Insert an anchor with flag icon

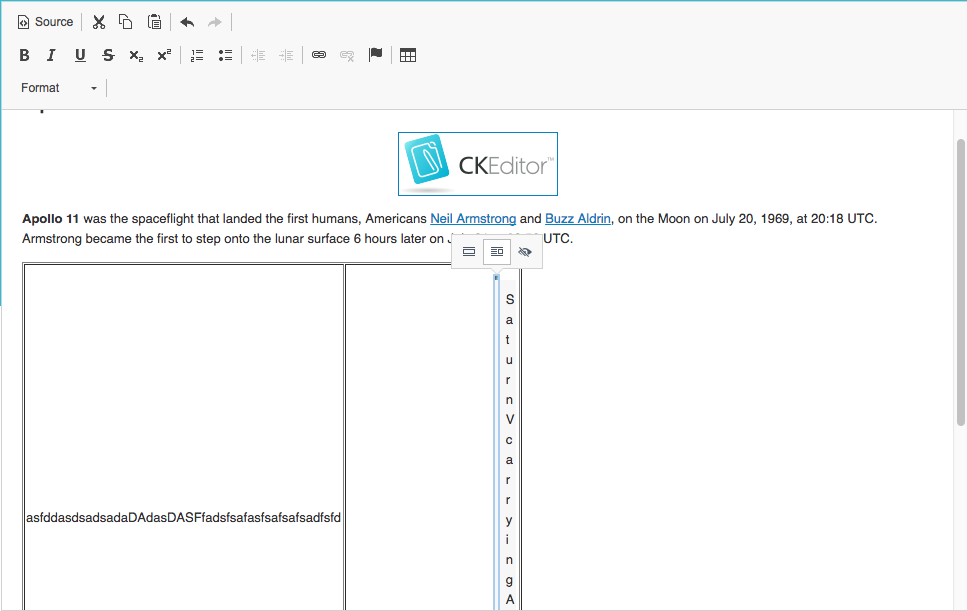click(x=375, y=55)
